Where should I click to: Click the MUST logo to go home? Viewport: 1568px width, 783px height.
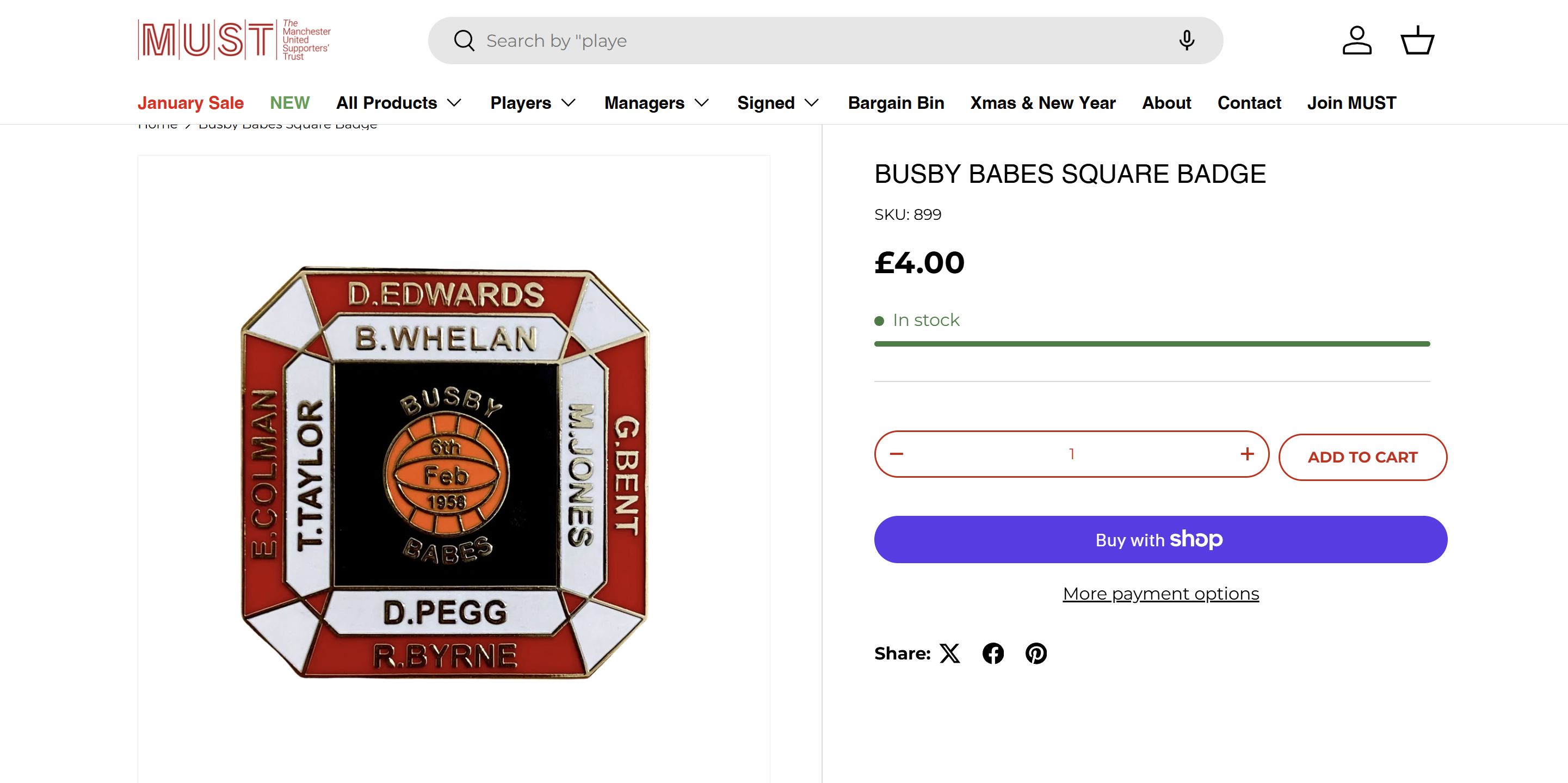pyautogui.click(x=234, y=40)
